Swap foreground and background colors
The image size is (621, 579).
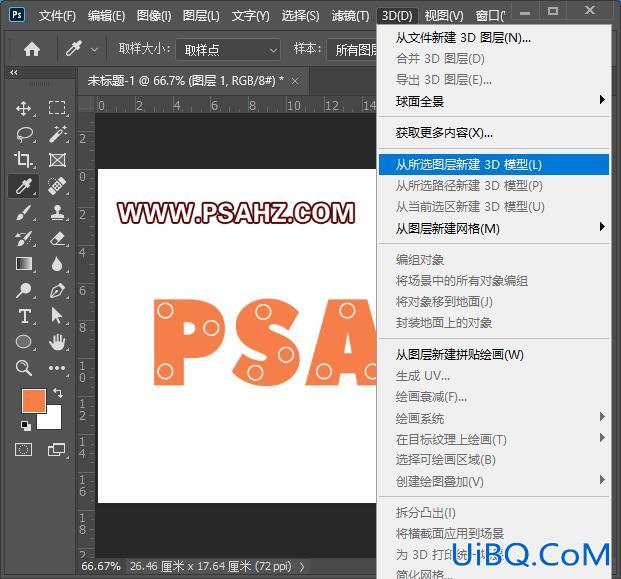pos(58,393)
